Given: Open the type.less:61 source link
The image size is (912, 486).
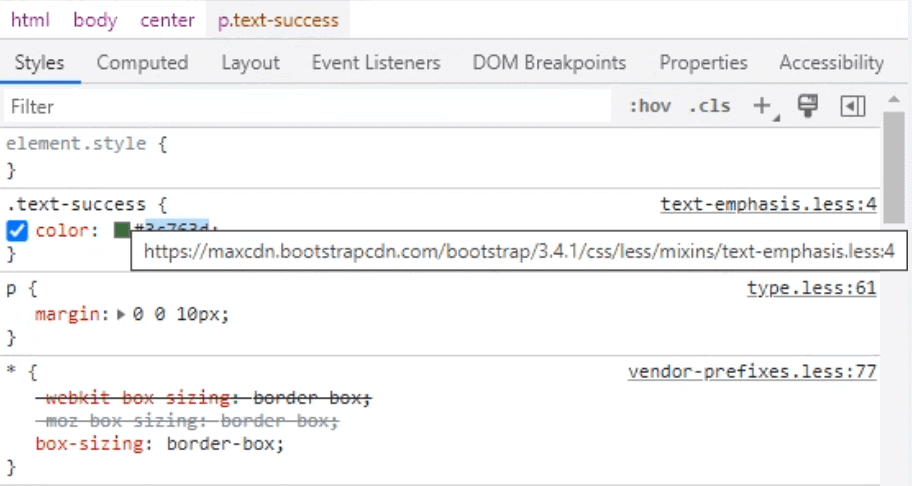Looking at the screenshot, I should pyautogui.click(x=811, y=289).
